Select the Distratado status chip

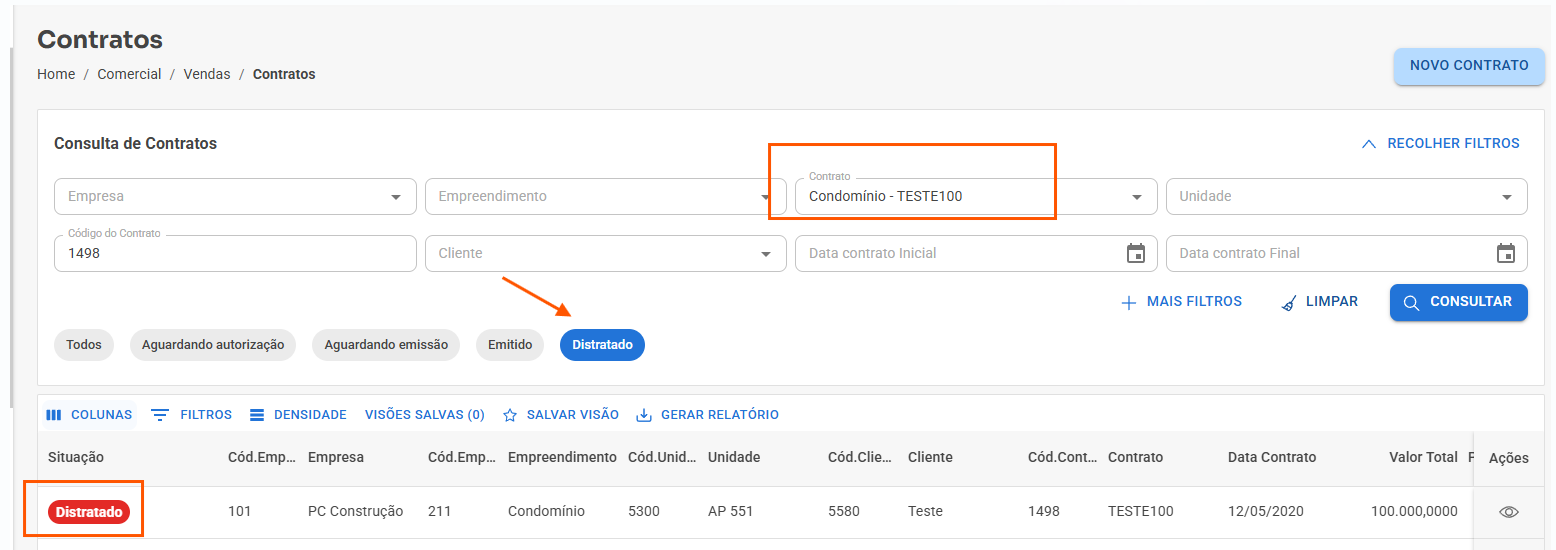point(602,345)
